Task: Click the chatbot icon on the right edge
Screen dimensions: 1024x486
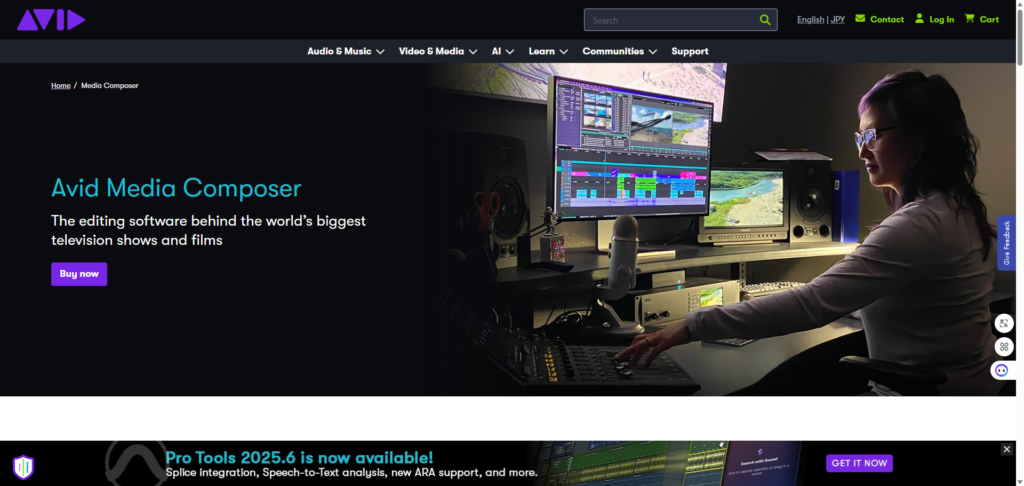Action: point(1002,370)
